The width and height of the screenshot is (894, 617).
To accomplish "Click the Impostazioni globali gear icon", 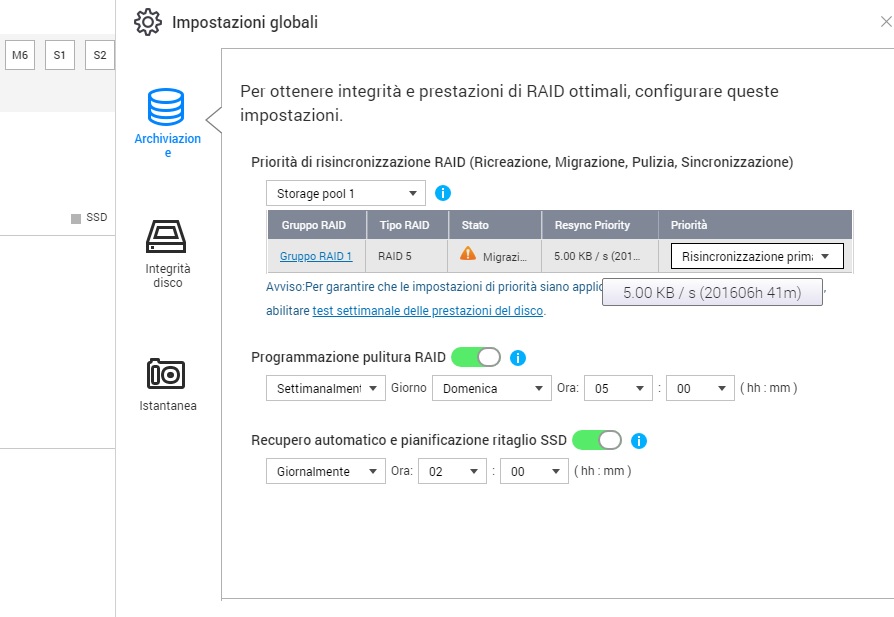I will pos(148,22).
